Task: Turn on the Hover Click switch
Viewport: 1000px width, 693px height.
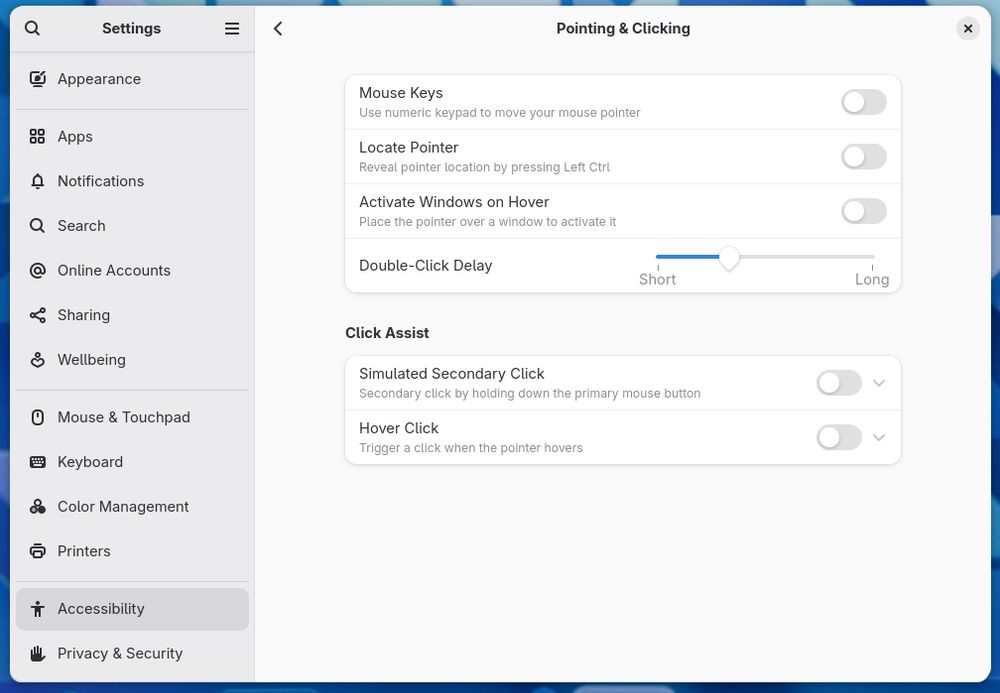Action: (839, 437)
